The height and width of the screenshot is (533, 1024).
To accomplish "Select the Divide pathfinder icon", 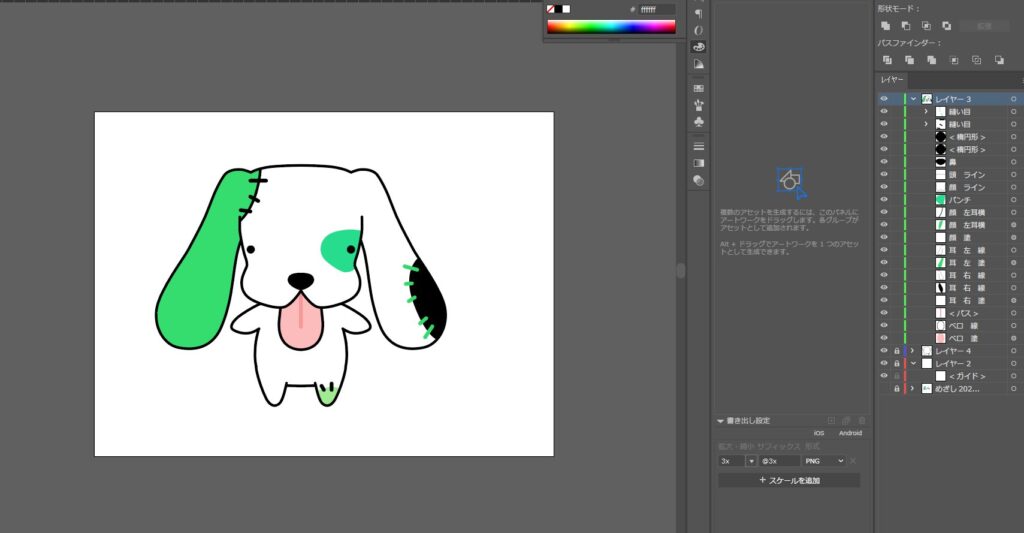I will coord(886,60).
